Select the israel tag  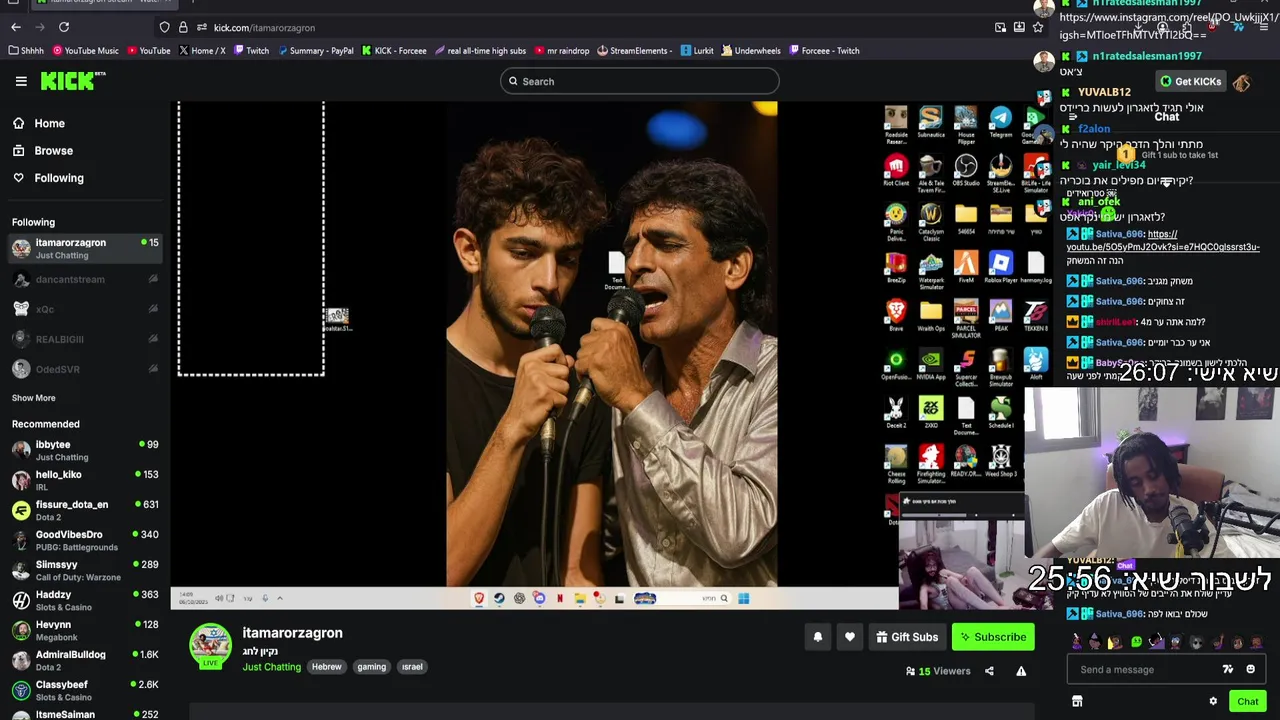pos(412,667)
